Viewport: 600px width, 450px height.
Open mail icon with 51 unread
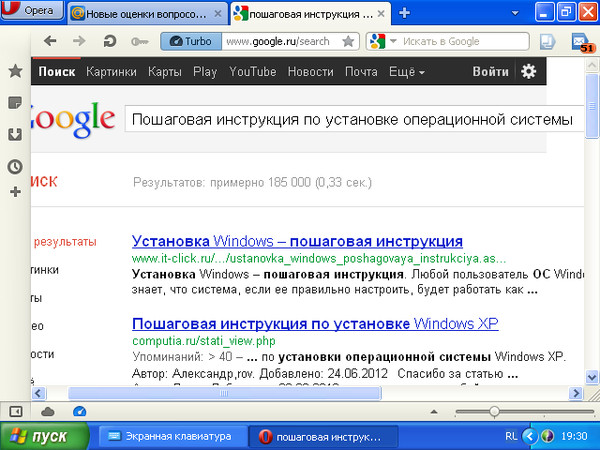(x=582, y=42)
